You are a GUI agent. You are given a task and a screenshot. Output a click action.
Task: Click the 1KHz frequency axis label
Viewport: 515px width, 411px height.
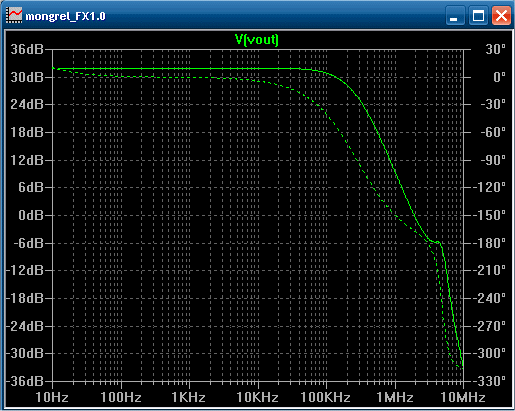pos(188,397)
